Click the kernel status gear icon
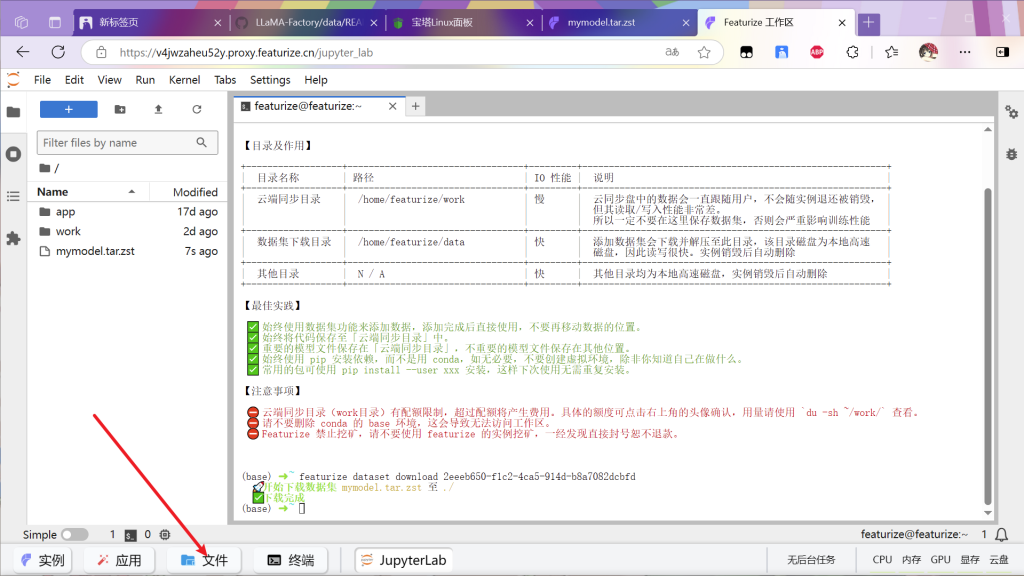Screen dimensions: 1024x576 165,534
